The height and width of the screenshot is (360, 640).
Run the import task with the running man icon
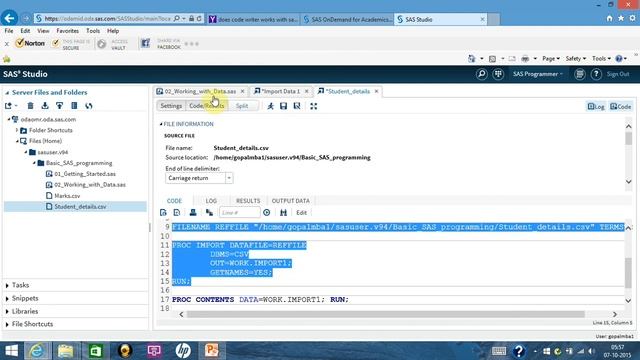point(270,106)
